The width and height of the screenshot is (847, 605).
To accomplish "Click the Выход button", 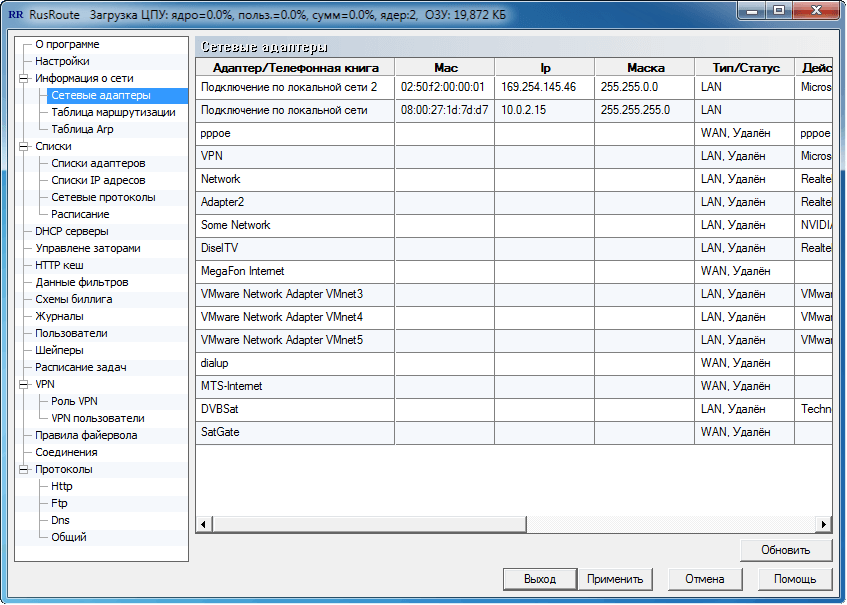I will tap(540, 579).
